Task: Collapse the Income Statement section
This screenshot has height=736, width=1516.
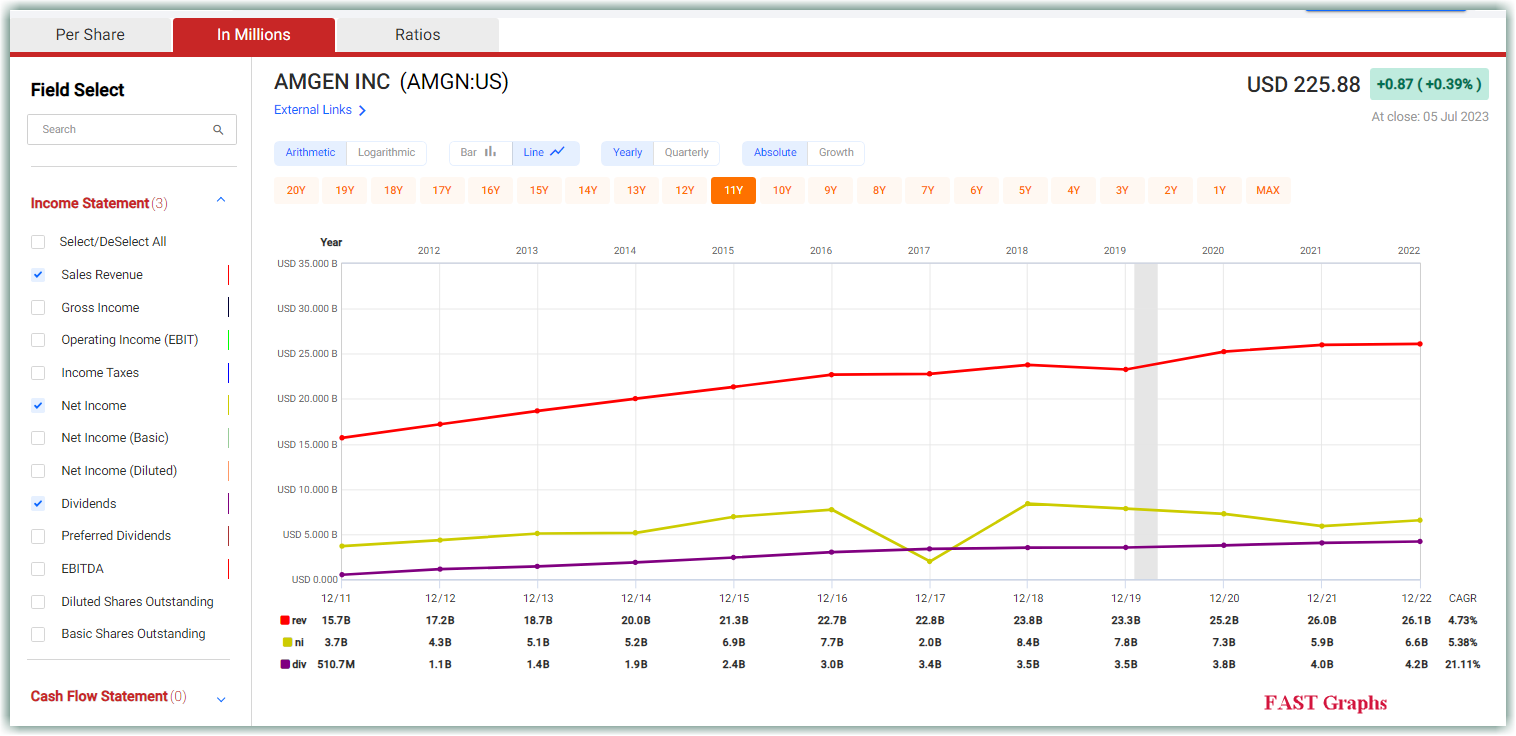Action: (221, 201)
